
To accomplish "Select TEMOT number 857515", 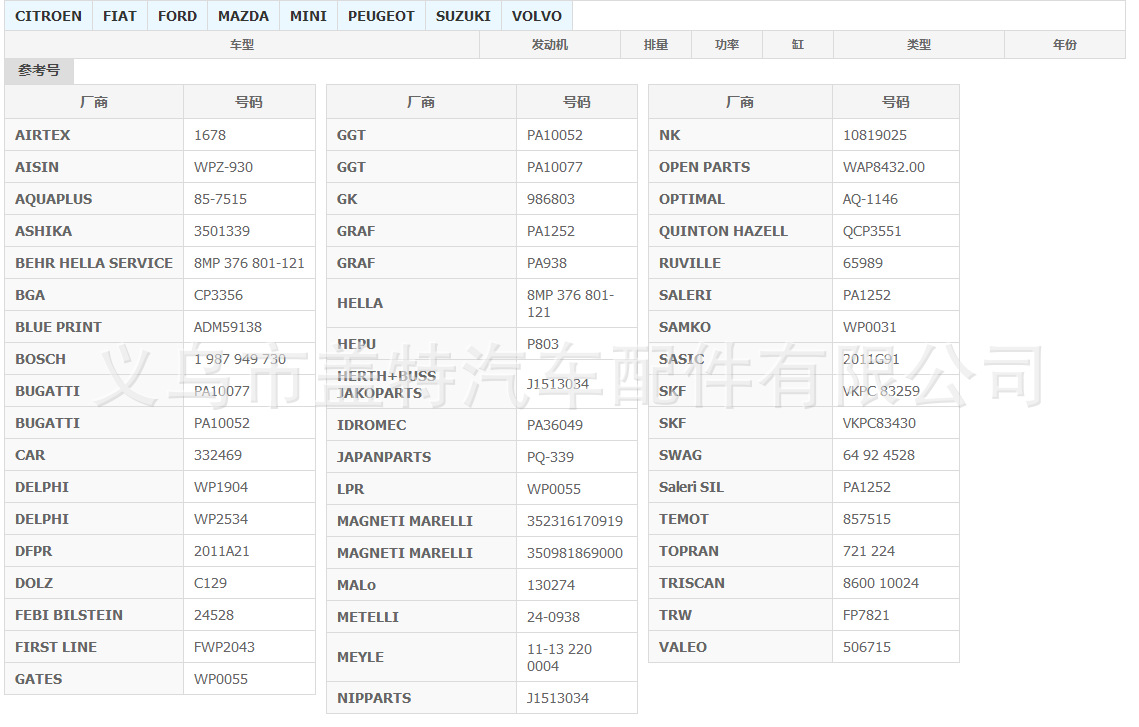I will tap(896, 519).
